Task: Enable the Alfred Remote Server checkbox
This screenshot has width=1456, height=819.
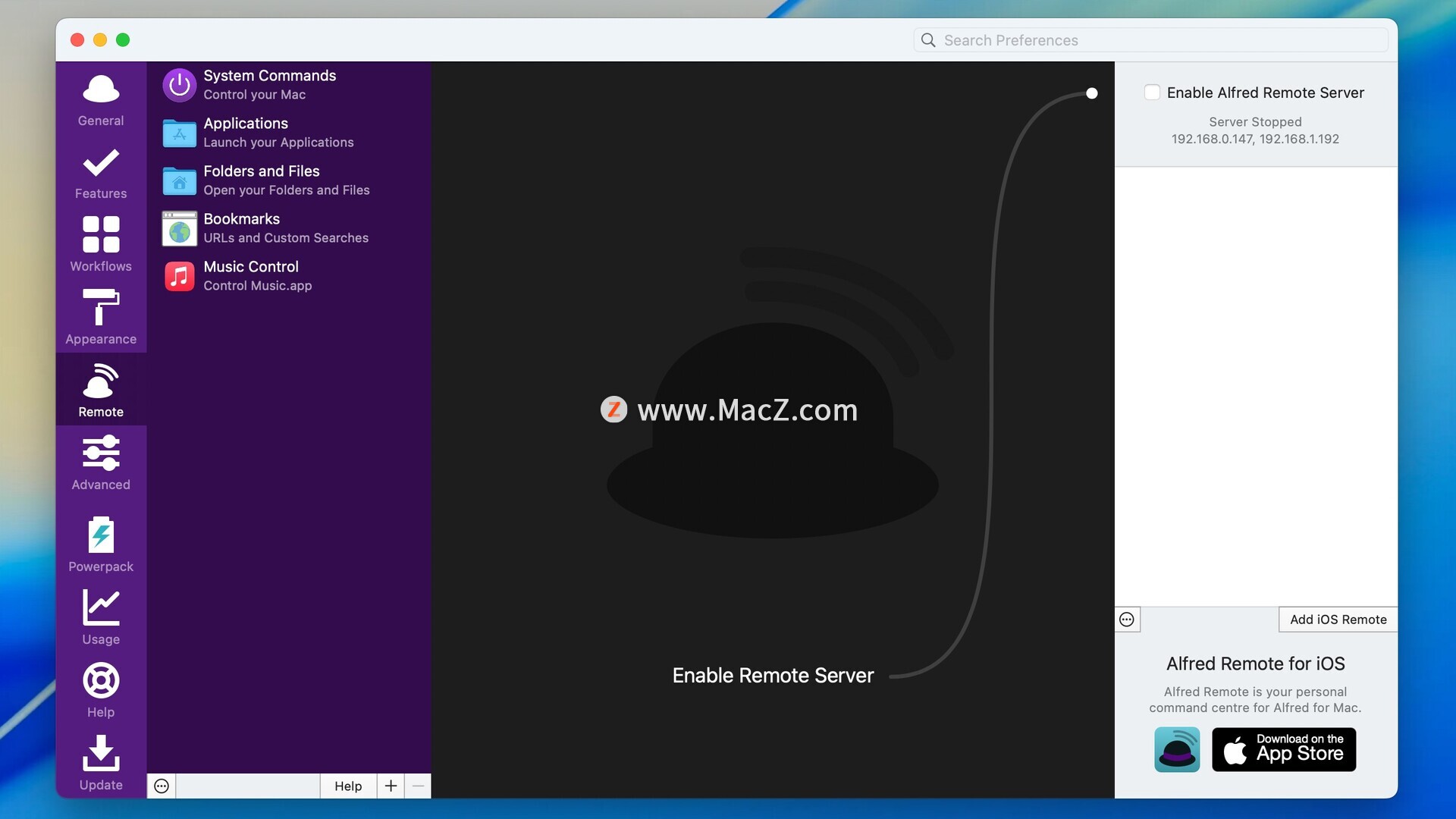Action: tap(1152, 93)
